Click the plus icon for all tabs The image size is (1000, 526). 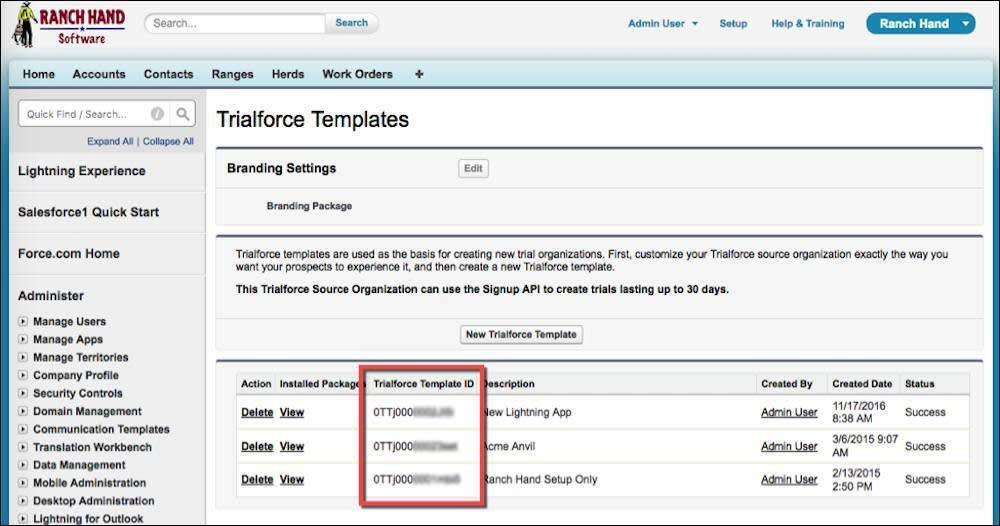point(419,74)
